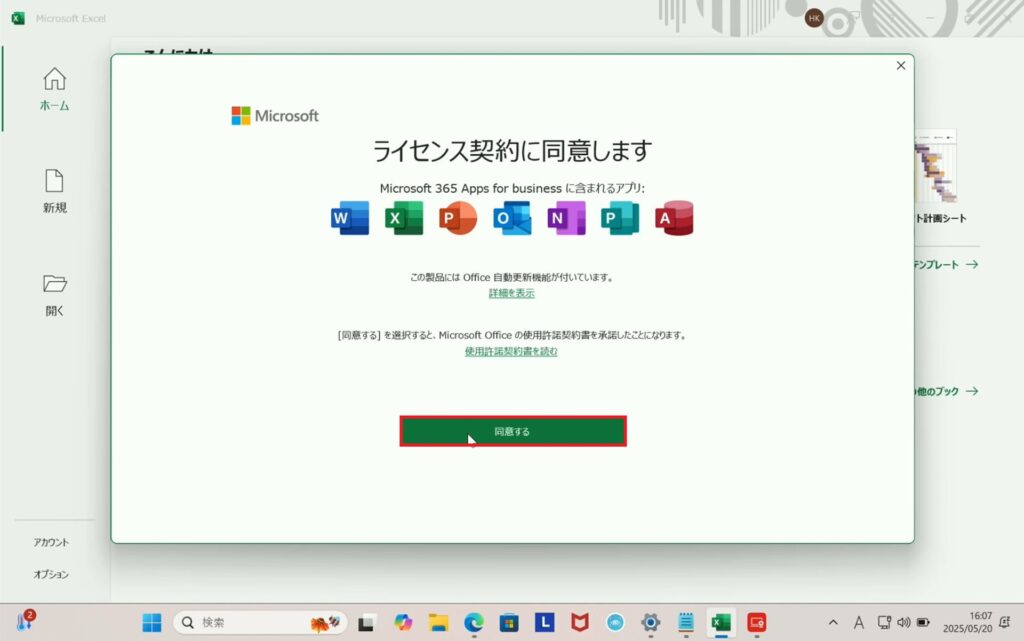Click the Excel icon on the taskbar
Image resolution: width=1024 pixels, height=641 pixels.
tap(721, 623)
